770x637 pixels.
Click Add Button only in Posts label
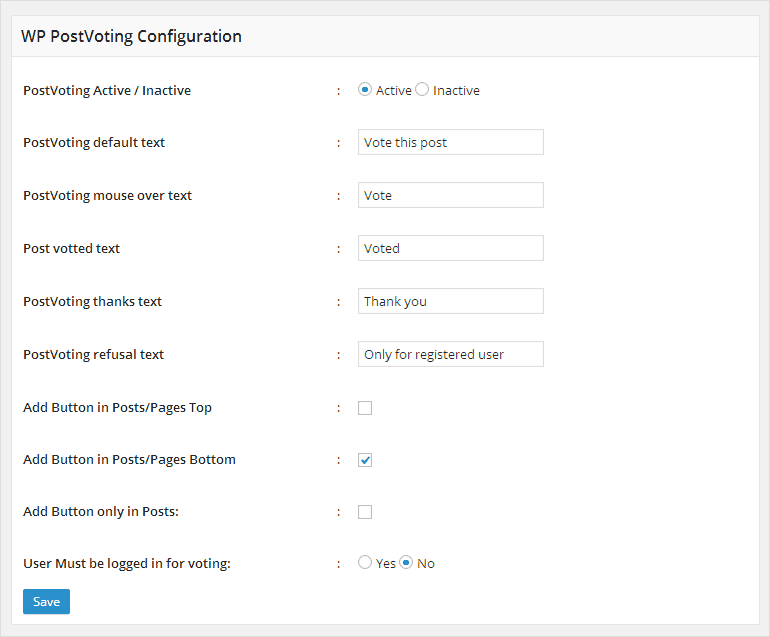click(x=101, y=512)
